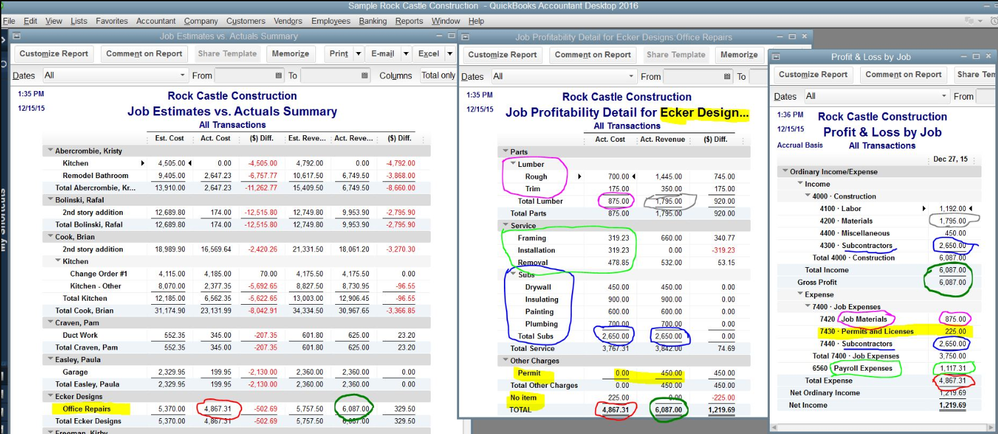Click Memorize in Job Estimates window
The image size is (998, 434).
290,54
